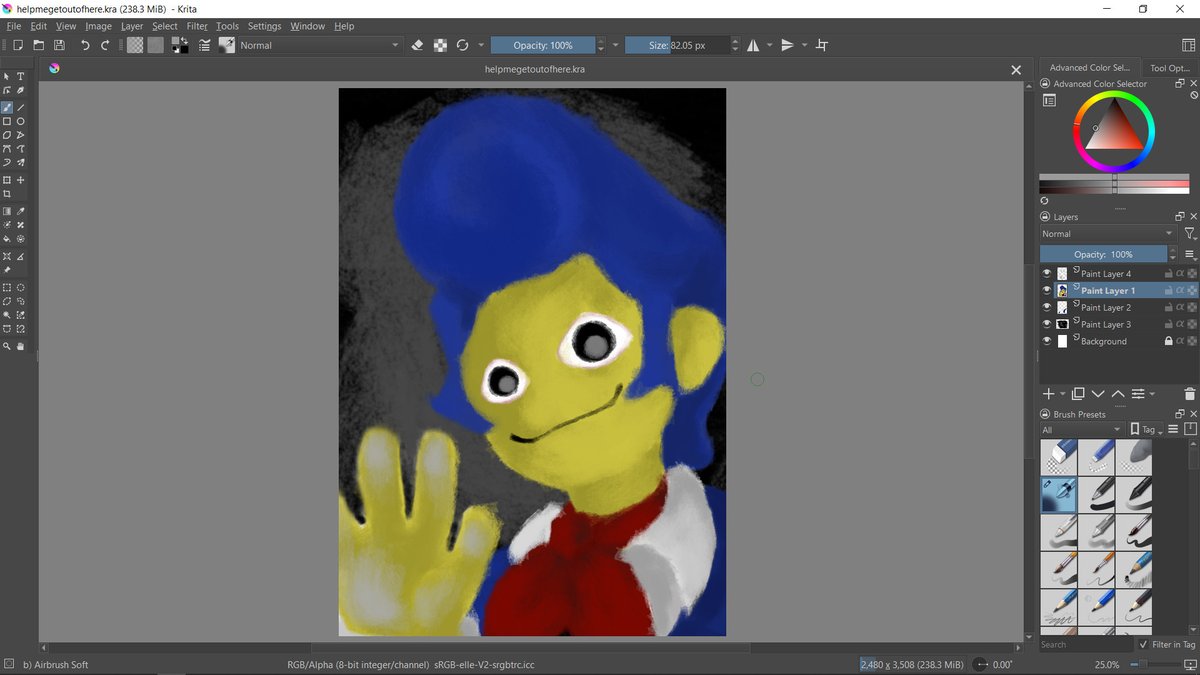The height and width of the screenshot is (675, 1200).
Task: Close the helpmegetoutofhere.kra document tab
Action: pyautogui.click(x=1016, y=70)
